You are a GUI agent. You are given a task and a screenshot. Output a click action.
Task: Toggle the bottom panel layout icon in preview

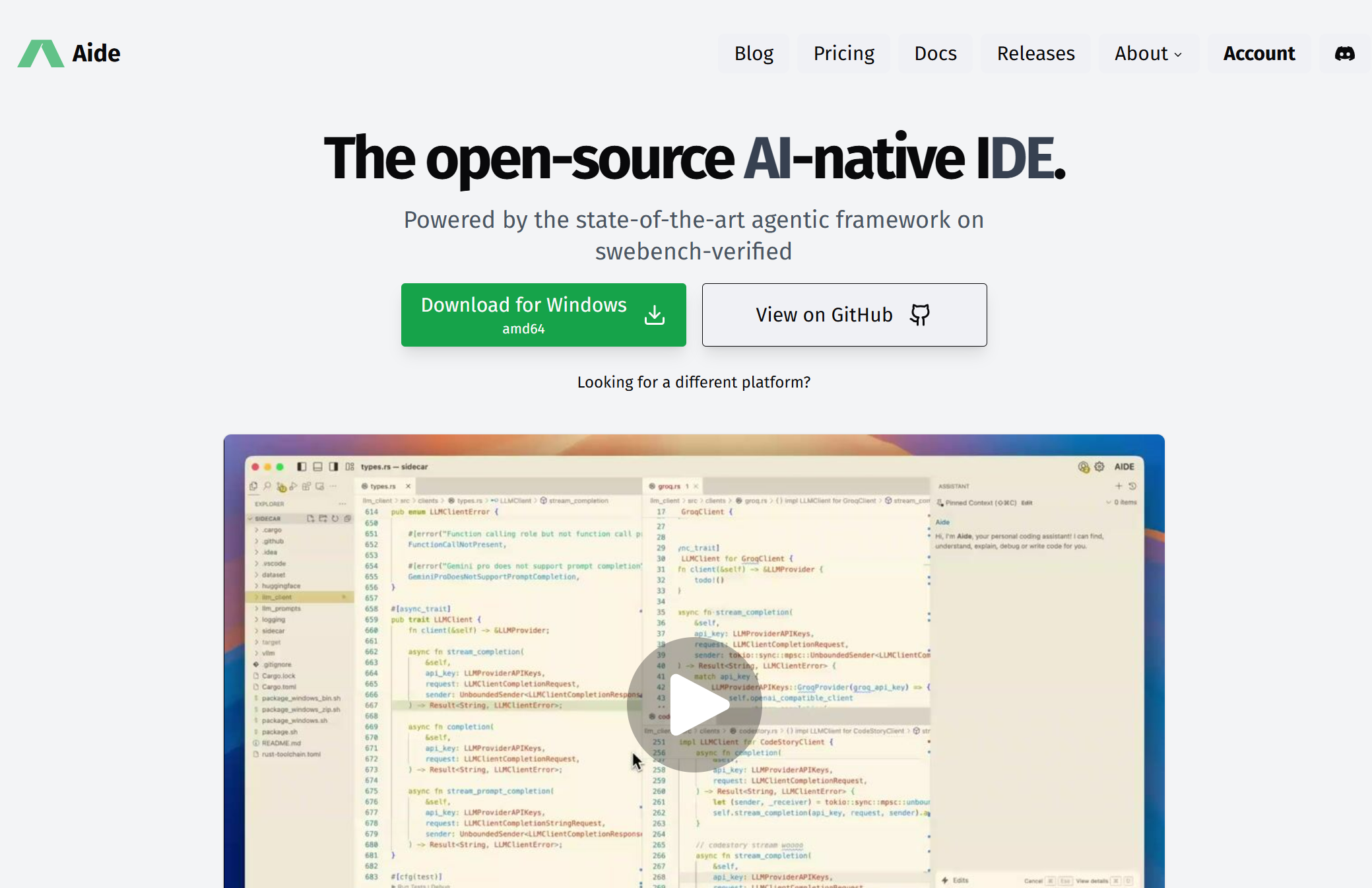click(x=317, y=467)
